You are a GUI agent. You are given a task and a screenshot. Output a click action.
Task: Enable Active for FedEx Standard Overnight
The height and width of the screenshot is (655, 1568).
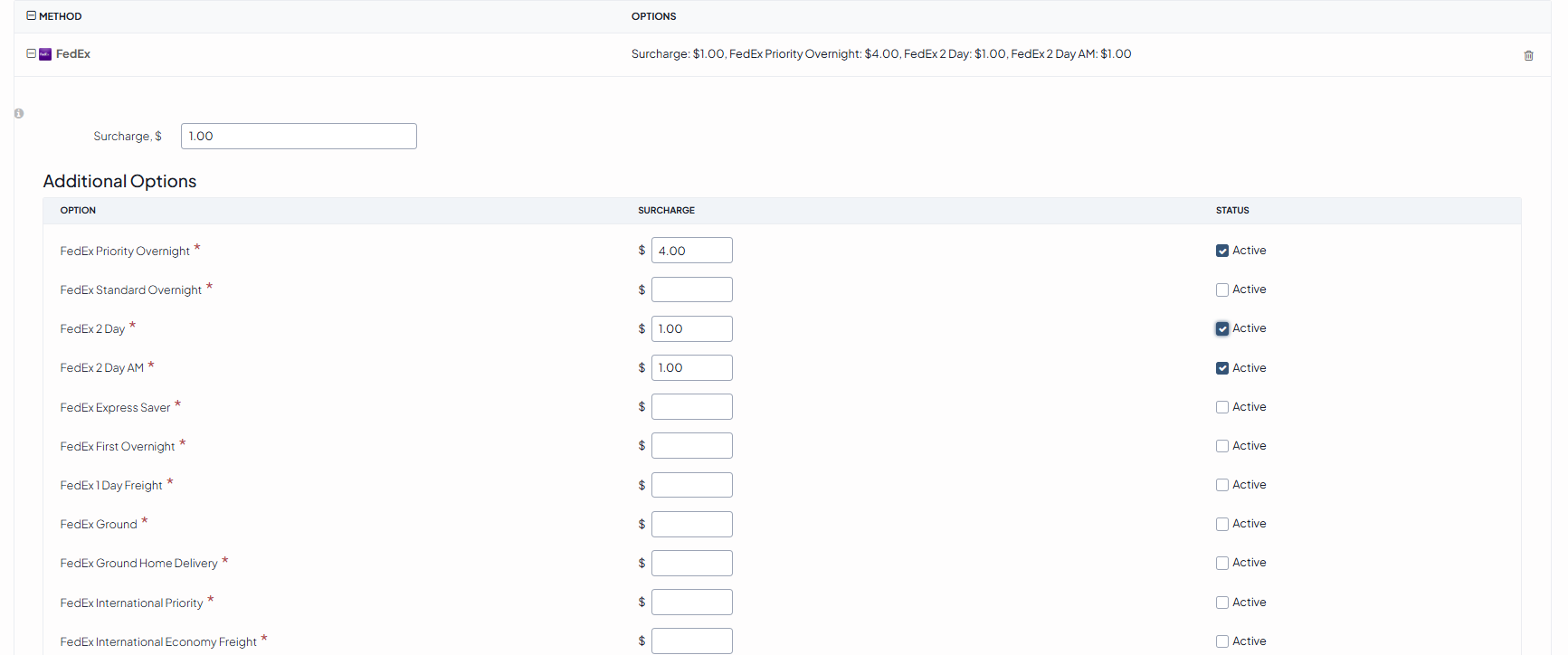coord(1222,290)
